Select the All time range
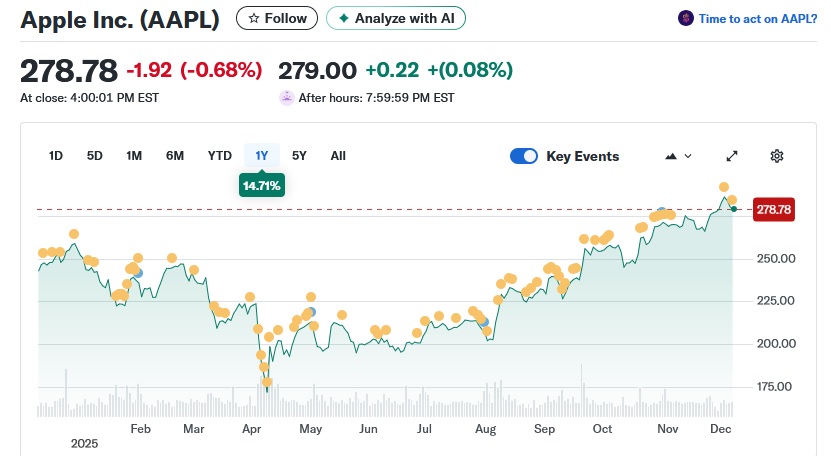Image resolution: width=831 pixels, height=456 pixels. (338, 155)
